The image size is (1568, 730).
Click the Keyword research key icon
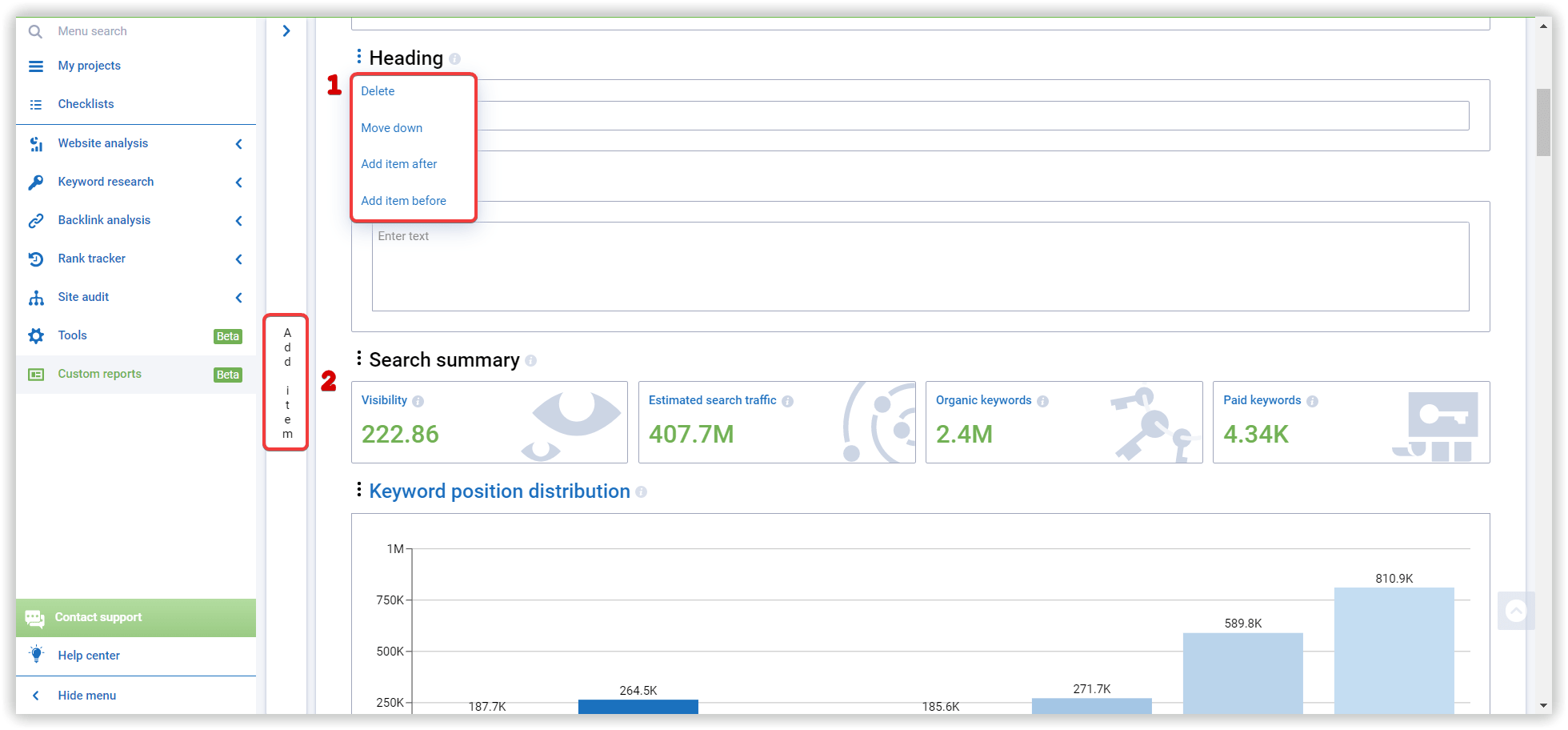tap(36, 182)
